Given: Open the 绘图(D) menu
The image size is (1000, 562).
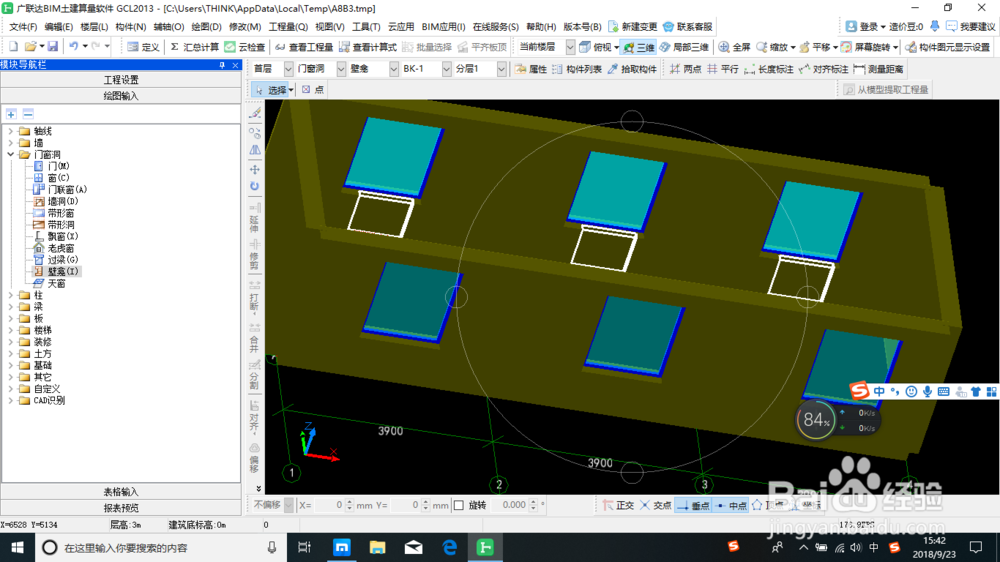Looking at the screenshot, I should click(206, 27).
